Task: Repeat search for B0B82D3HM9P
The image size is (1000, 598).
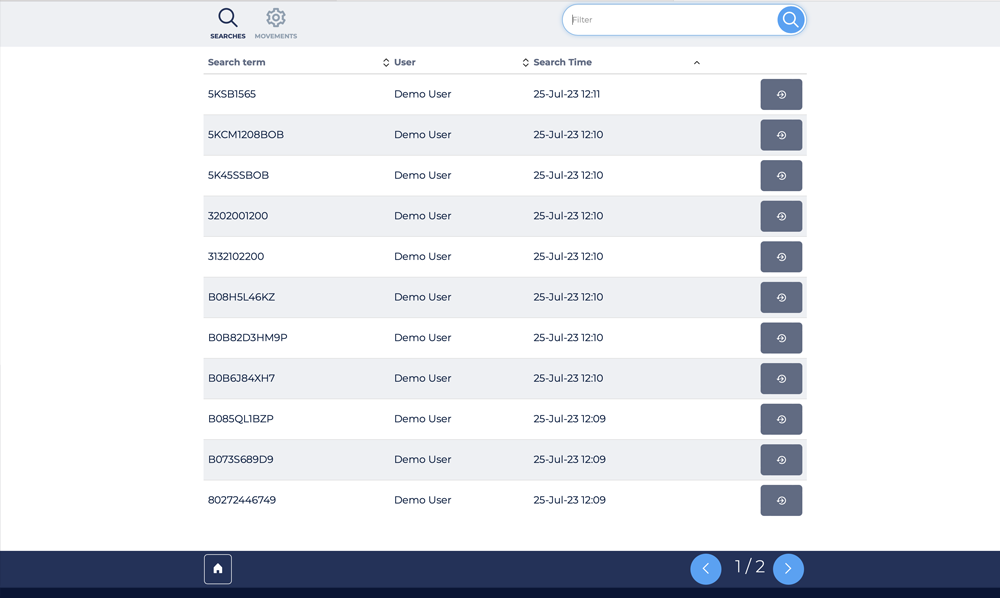Action: coord(781,338)
